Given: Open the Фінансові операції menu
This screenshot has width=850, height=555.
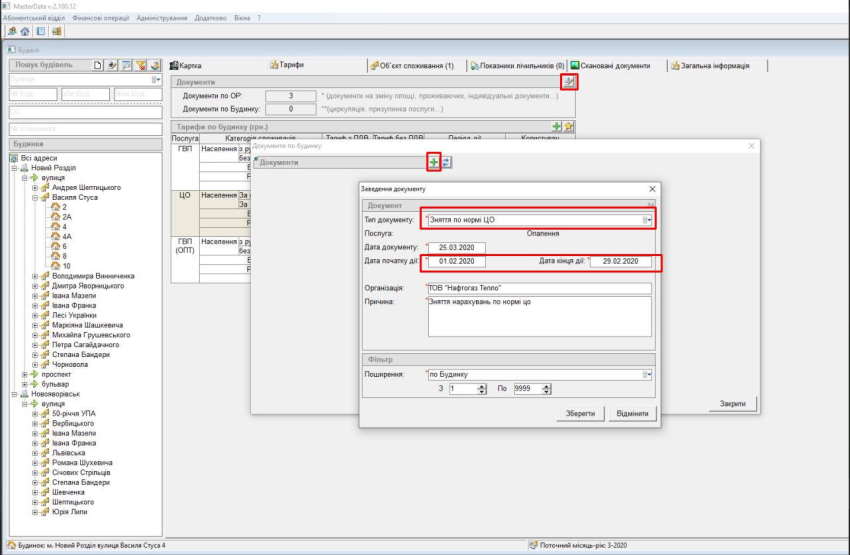Looking at the screenshot, I should click(100, 18).
